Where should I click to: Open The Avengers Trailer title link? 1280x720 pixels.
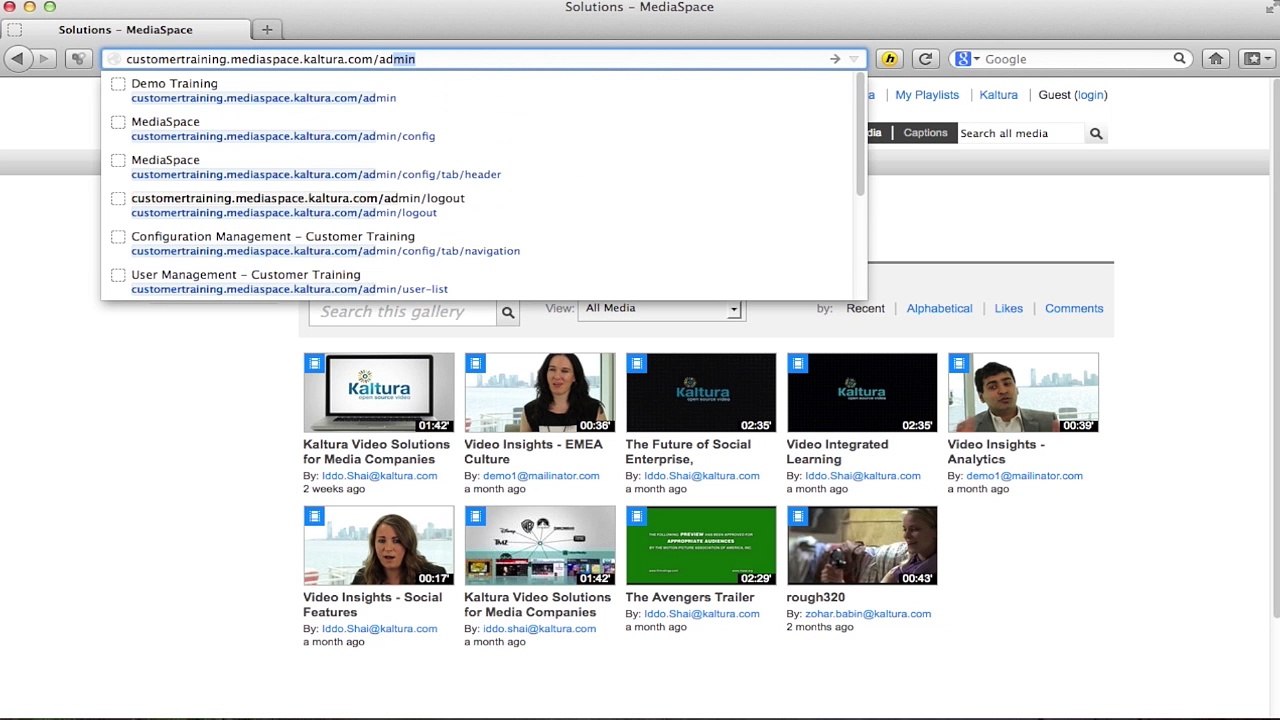click(x=690, y=597)
